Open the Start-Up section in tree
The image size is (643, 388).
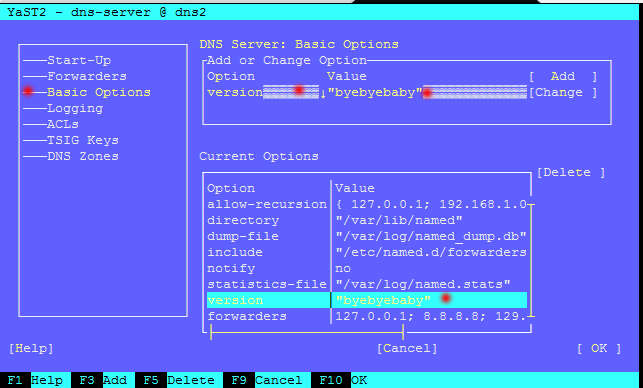[79, 60]
